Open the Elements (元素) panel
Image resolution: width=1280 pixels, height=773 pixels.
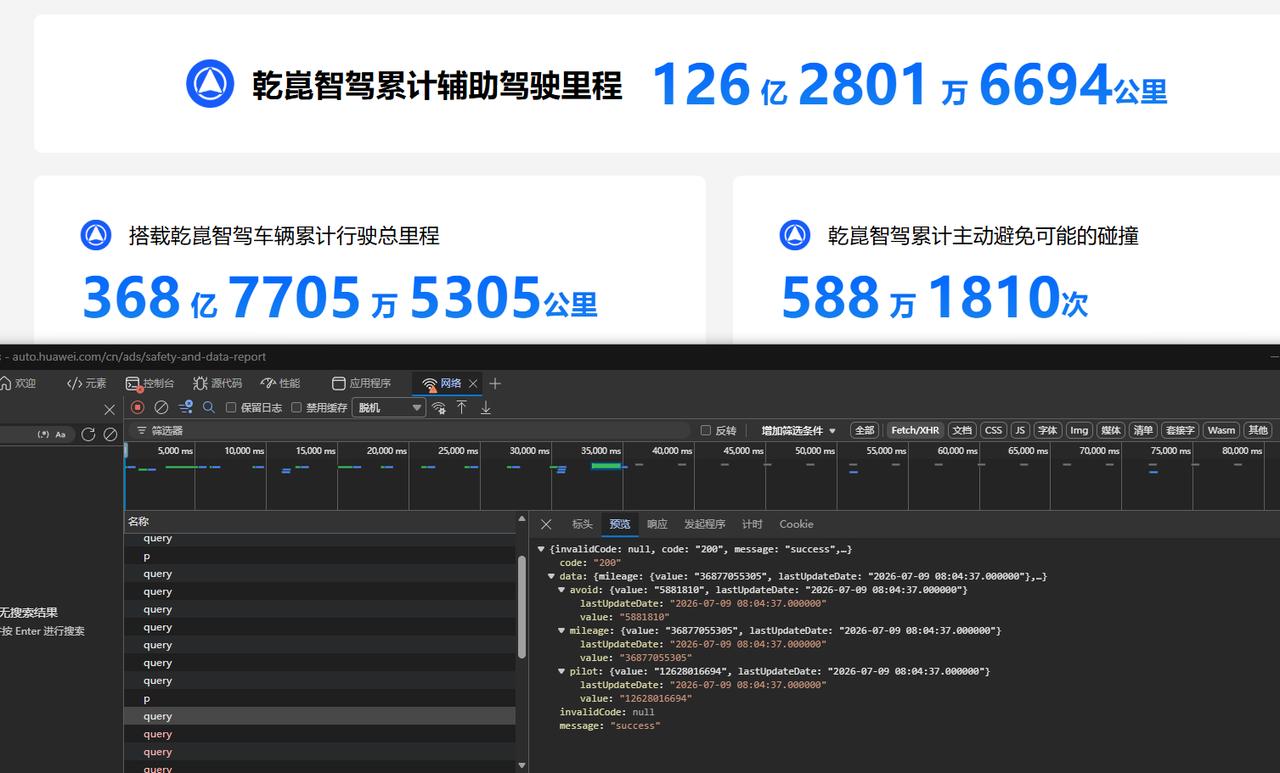pyautogui.click(x=86, y=383)
